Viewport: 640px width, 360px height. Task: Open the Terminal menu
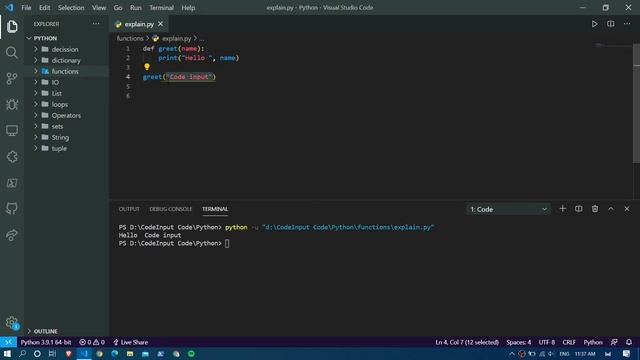[161, 8]
